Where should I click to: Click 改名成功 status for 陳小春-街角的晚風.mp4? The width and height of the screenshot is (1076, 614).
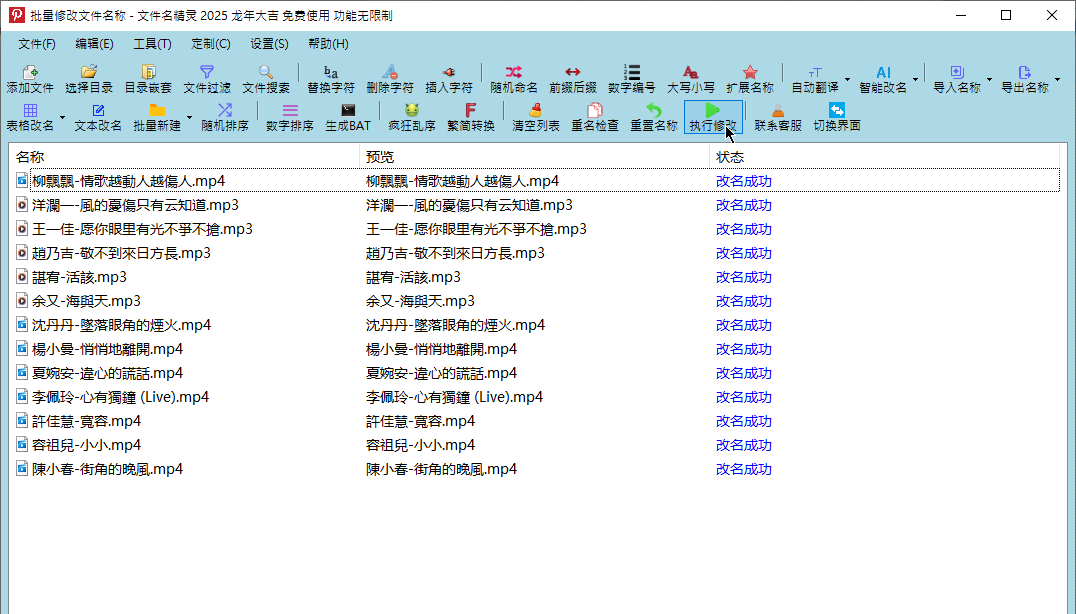(x=744, y=469)
